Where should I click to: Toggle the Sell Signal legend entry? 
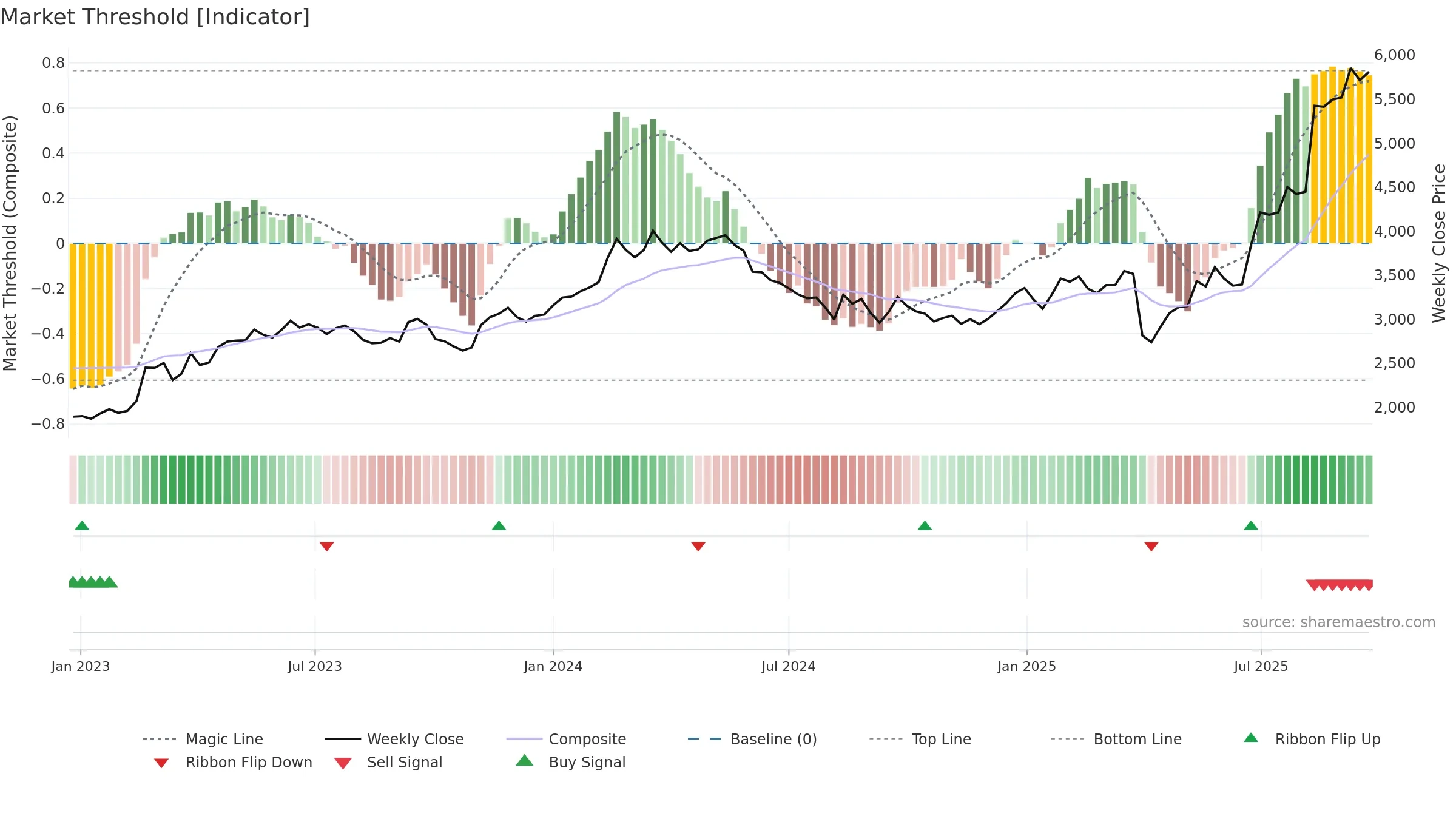(x=388, y=762)
